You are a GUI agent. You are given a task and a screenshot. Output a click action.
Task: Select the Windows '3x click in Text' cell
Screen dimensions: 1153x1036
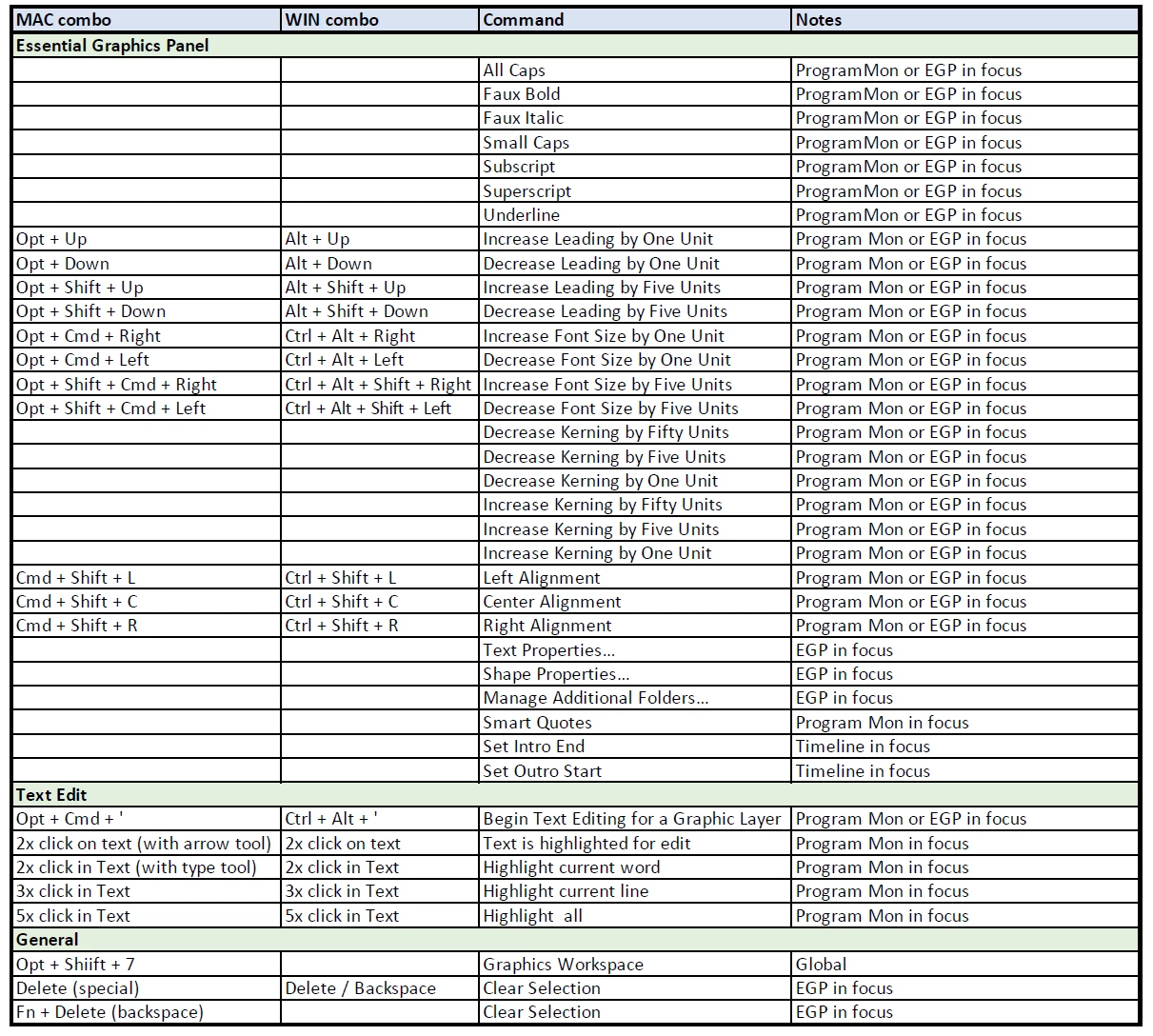coord(380,891)
